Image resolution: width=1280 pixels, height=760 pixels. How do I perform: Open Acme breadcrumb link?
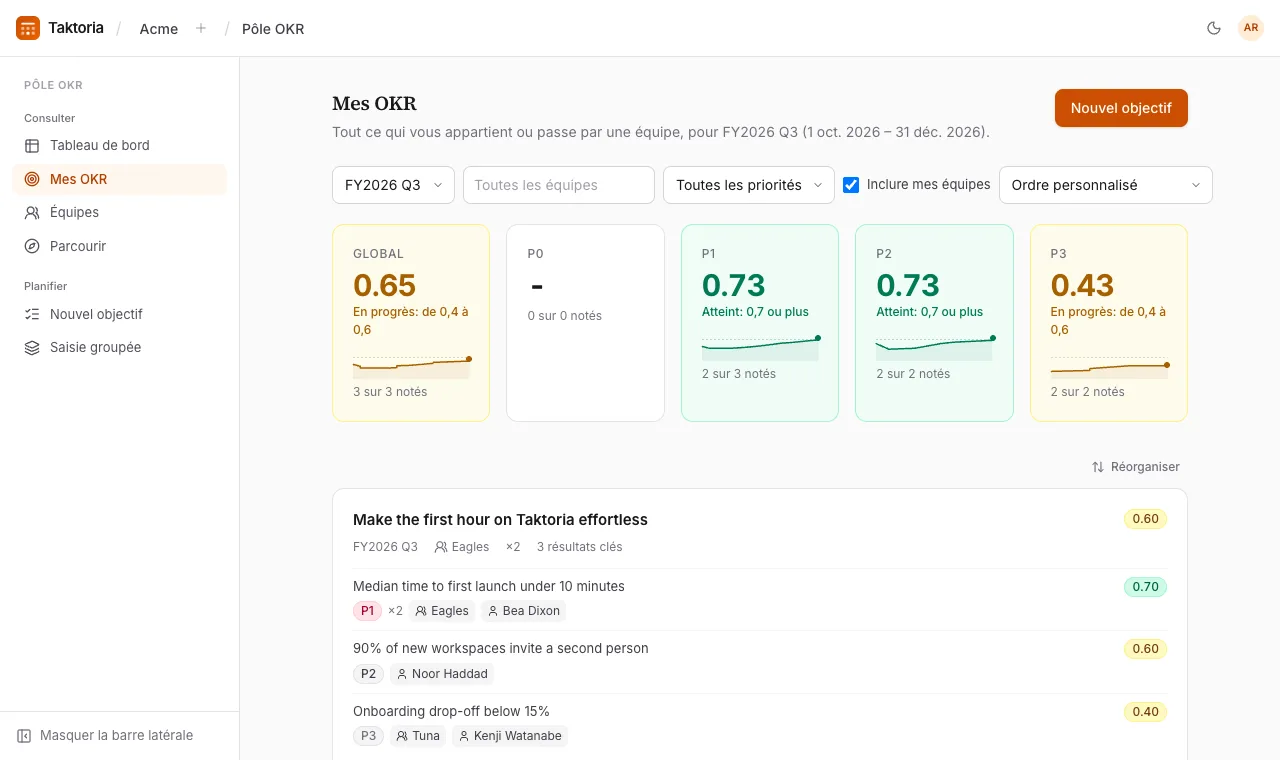click(159, 29)
